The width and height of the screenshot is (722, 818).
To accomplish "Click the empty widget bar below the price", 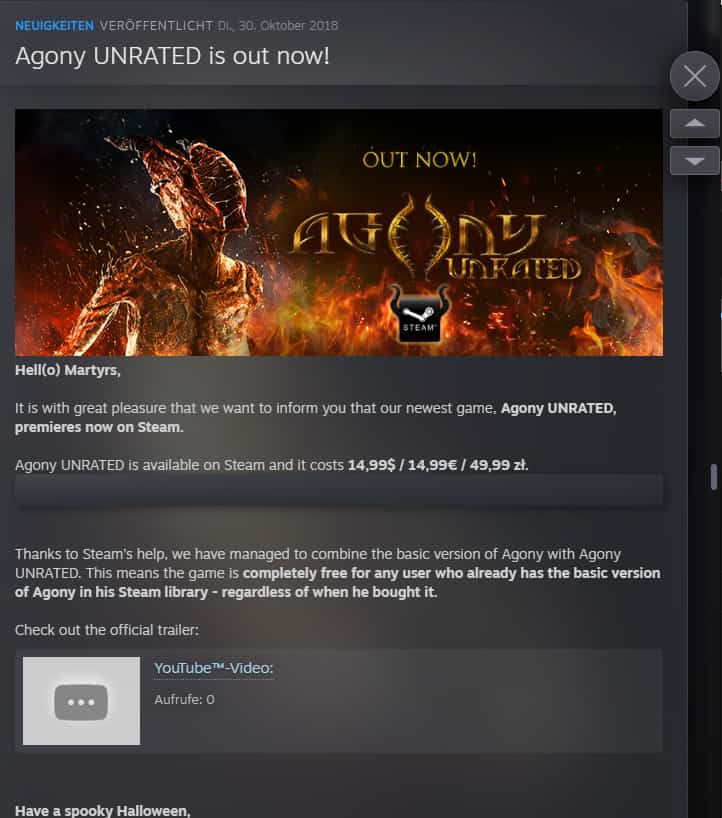I will point(339,490).
